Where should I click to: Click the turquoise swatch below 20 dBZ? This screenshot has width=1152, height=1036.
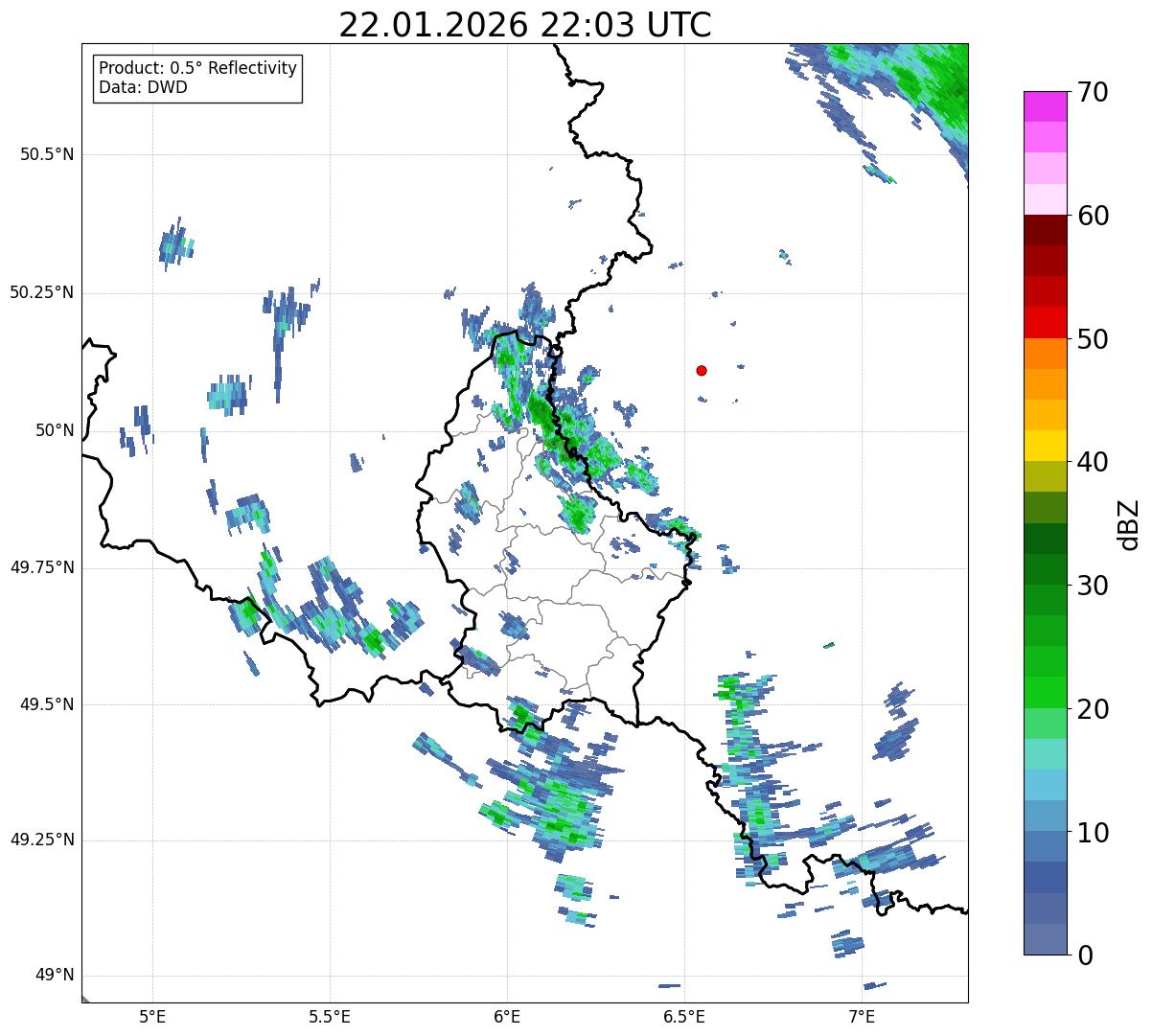pyautogui.click(x=1046, y=754)
